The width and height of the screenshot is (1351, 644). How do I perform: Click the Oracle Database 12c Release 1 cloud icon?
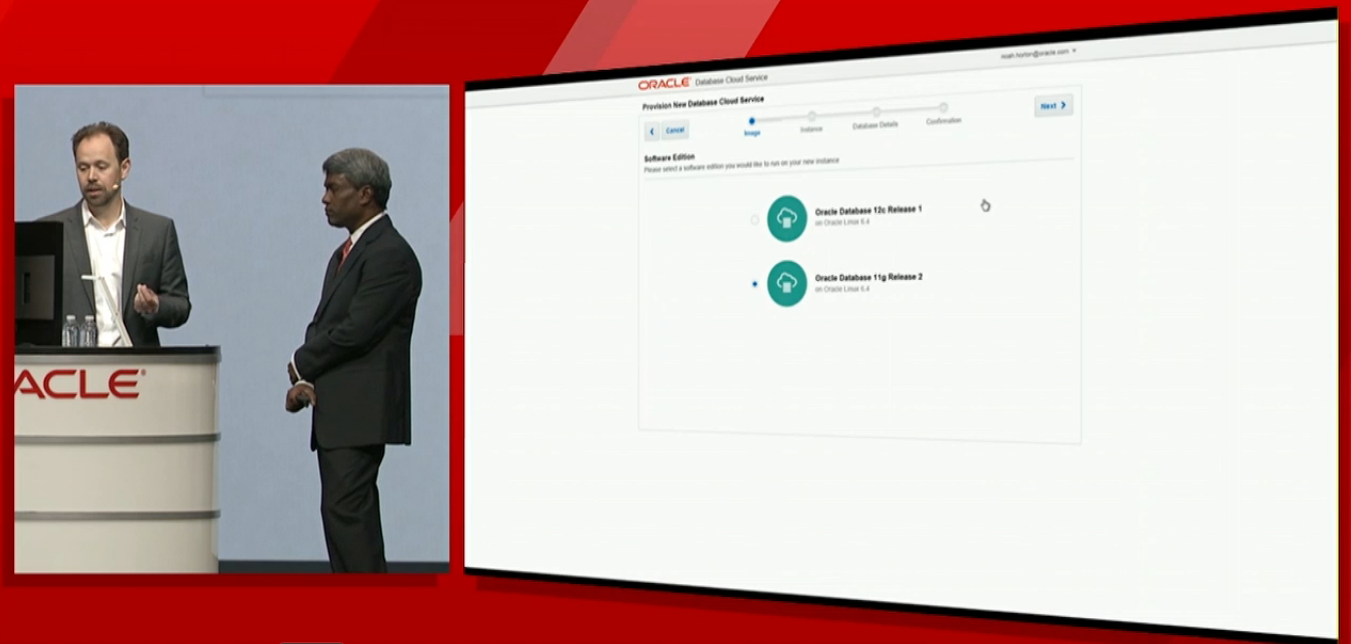click(787, 218)
